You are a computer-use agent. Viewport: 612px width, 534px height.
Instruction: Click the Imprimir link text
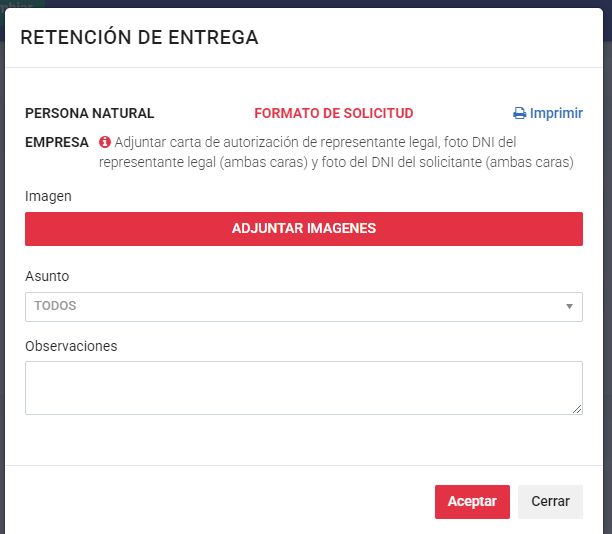click(556, 113)
